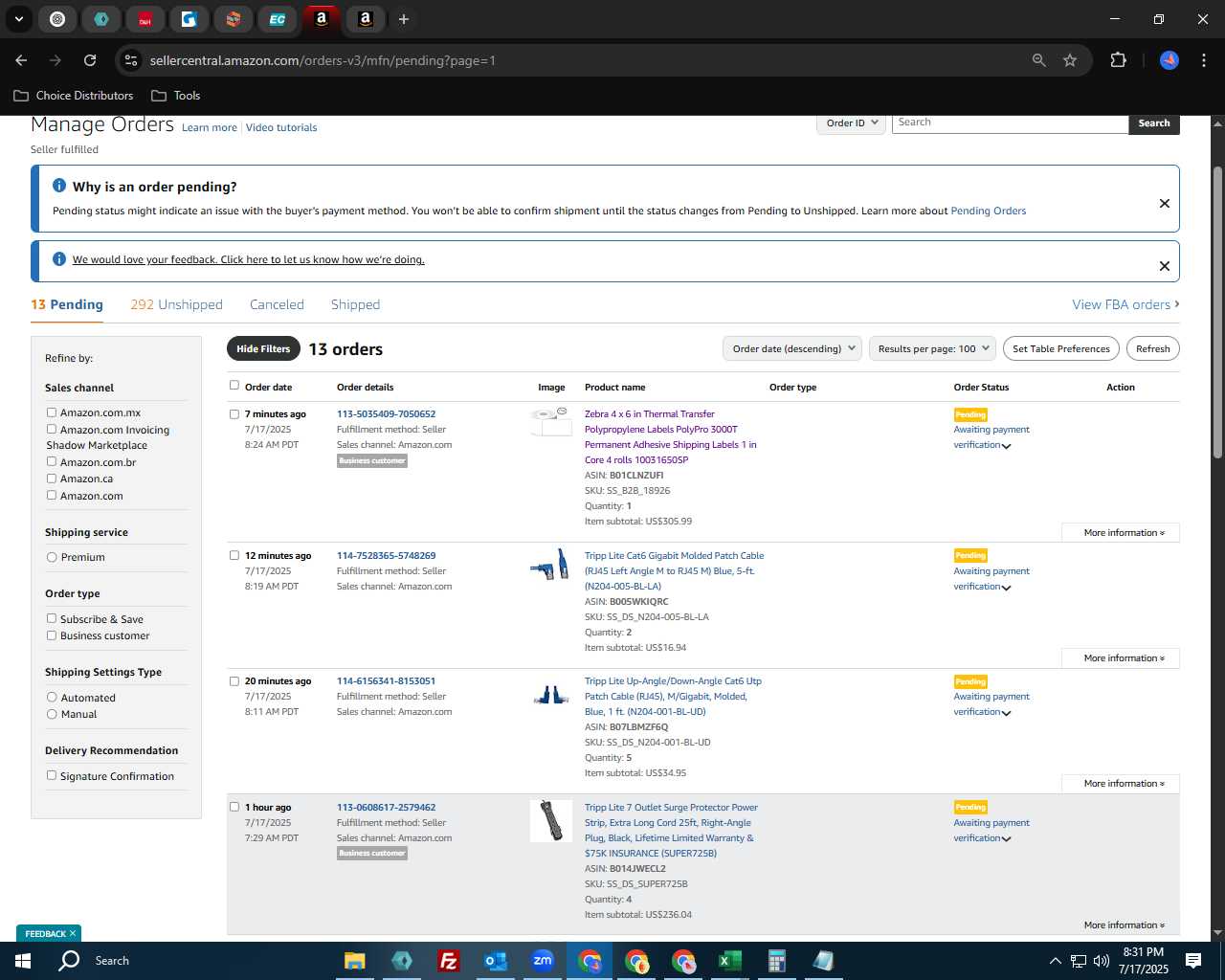Open Zoom from the taskbar
The width and height of the screenshot is (1225, 980).
click(x=543, y=961)
